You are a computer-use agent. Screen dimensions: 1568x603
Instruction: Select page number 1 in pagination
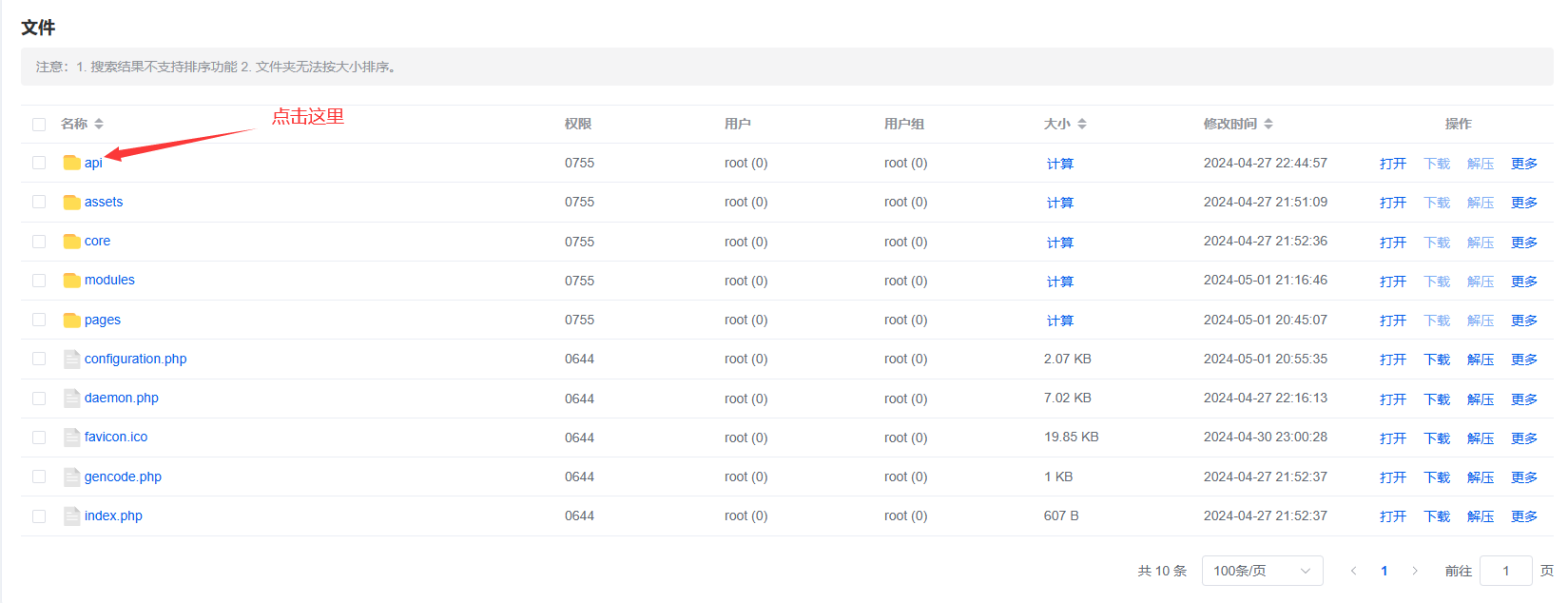[x=1384, y=571]
